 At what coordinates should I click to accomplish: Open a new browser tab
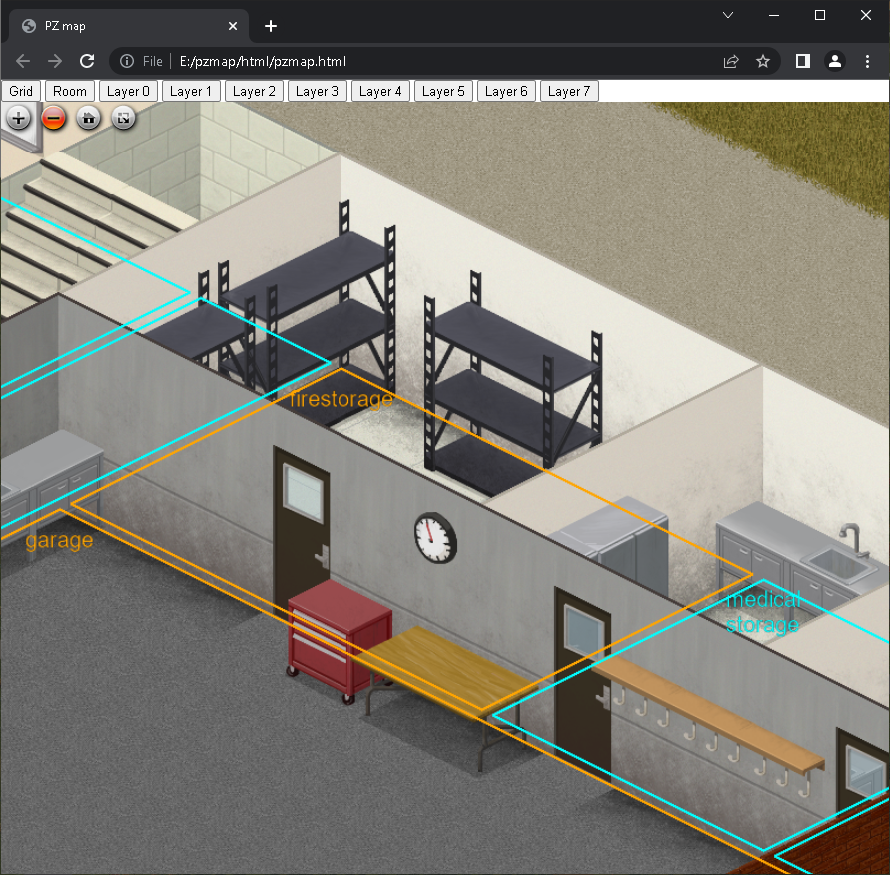coord(271,26)
